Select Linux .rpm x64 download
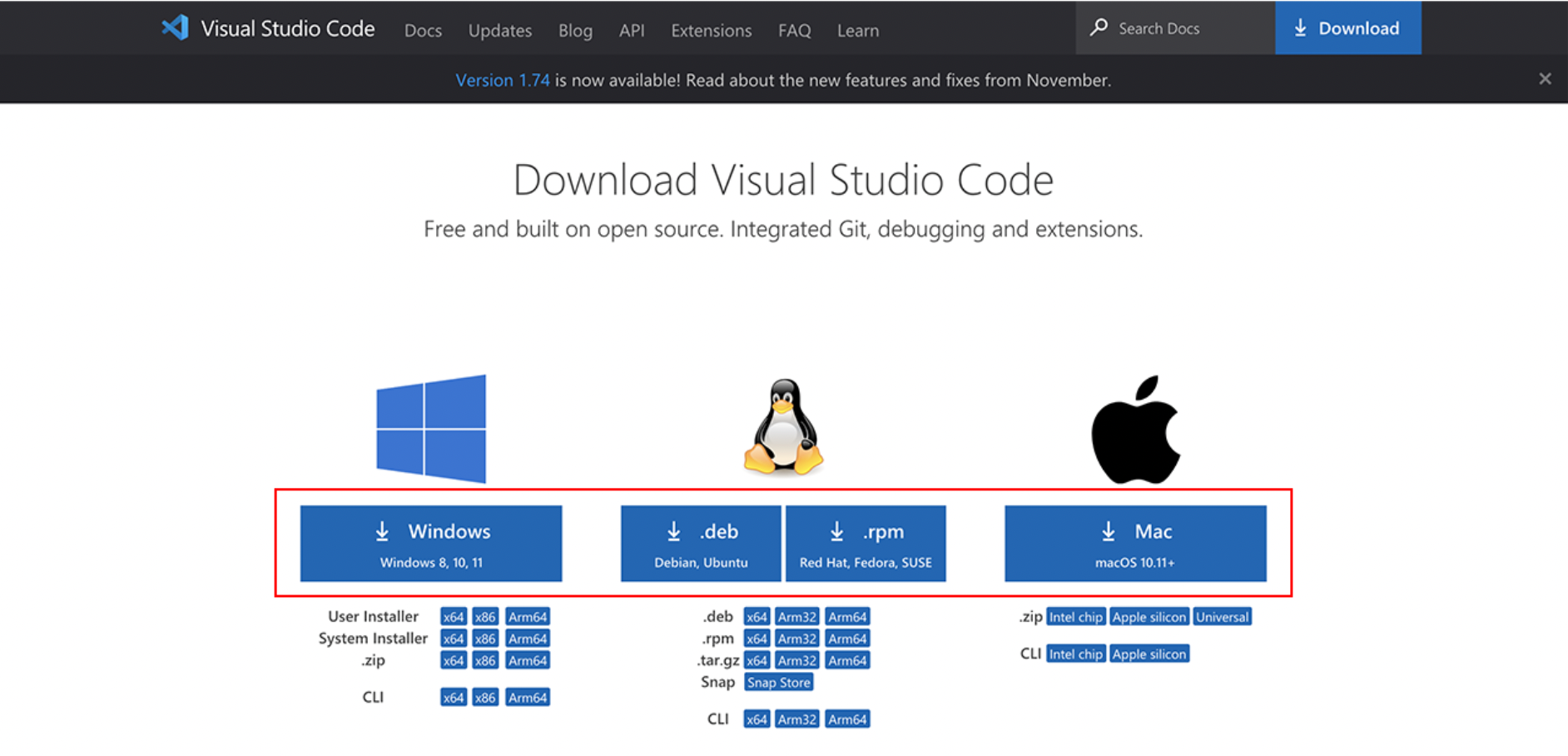This screenshot has width=1568, height=756. coord(757,639)
